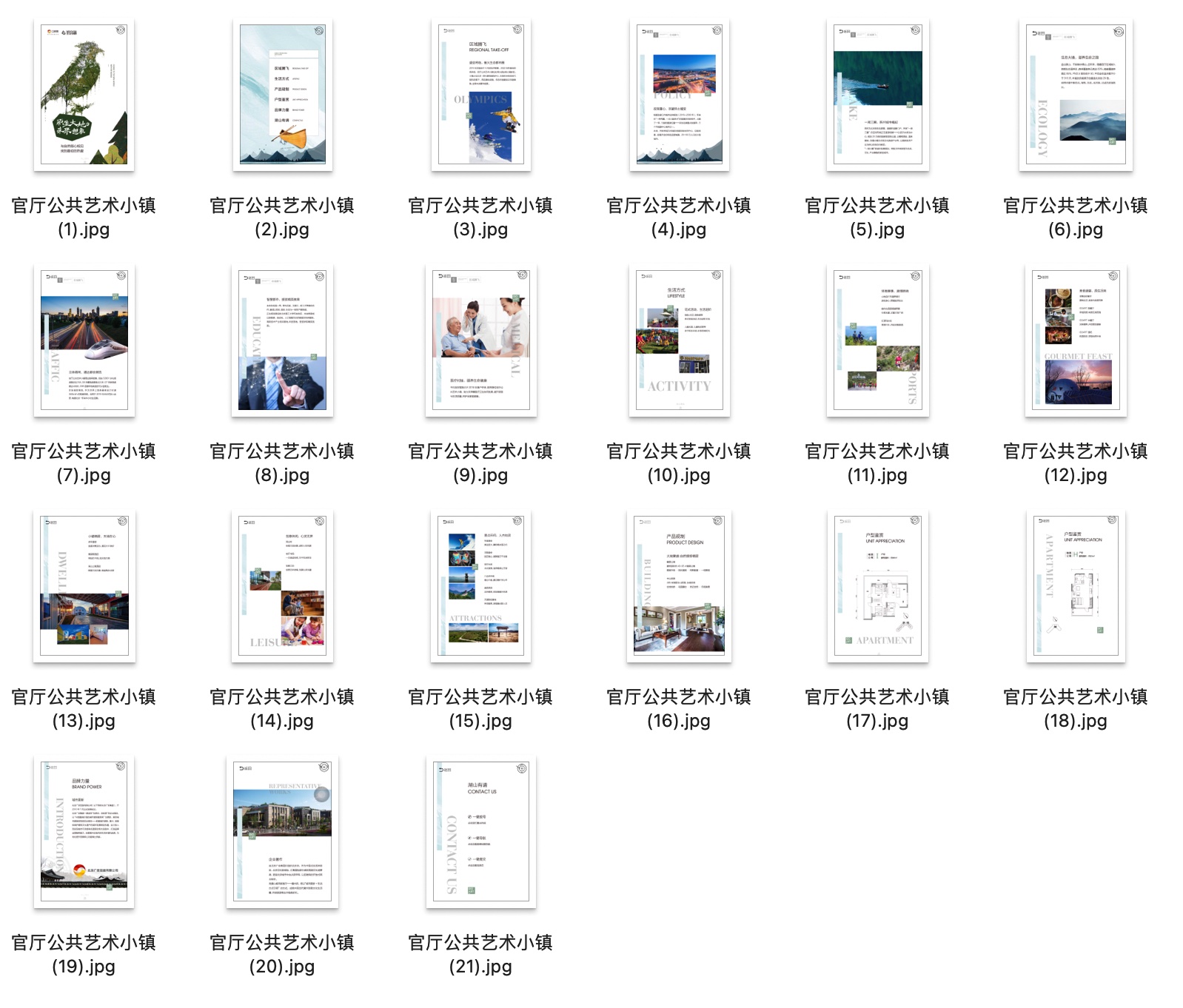Select the bird cover thumbnail of file (1).jpg
1183x1008 pixels.
(x=84, y=95)
